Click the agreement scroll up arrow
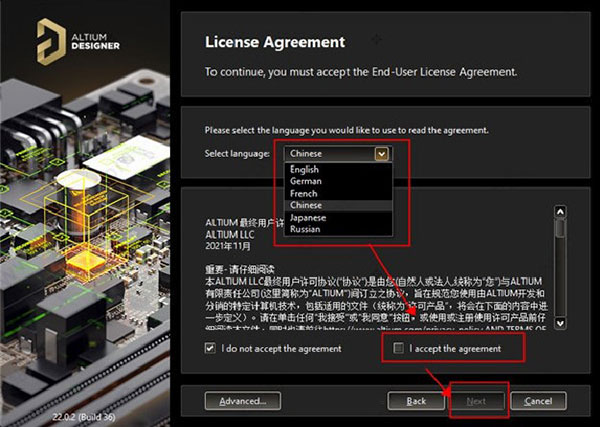 point(560,212)
